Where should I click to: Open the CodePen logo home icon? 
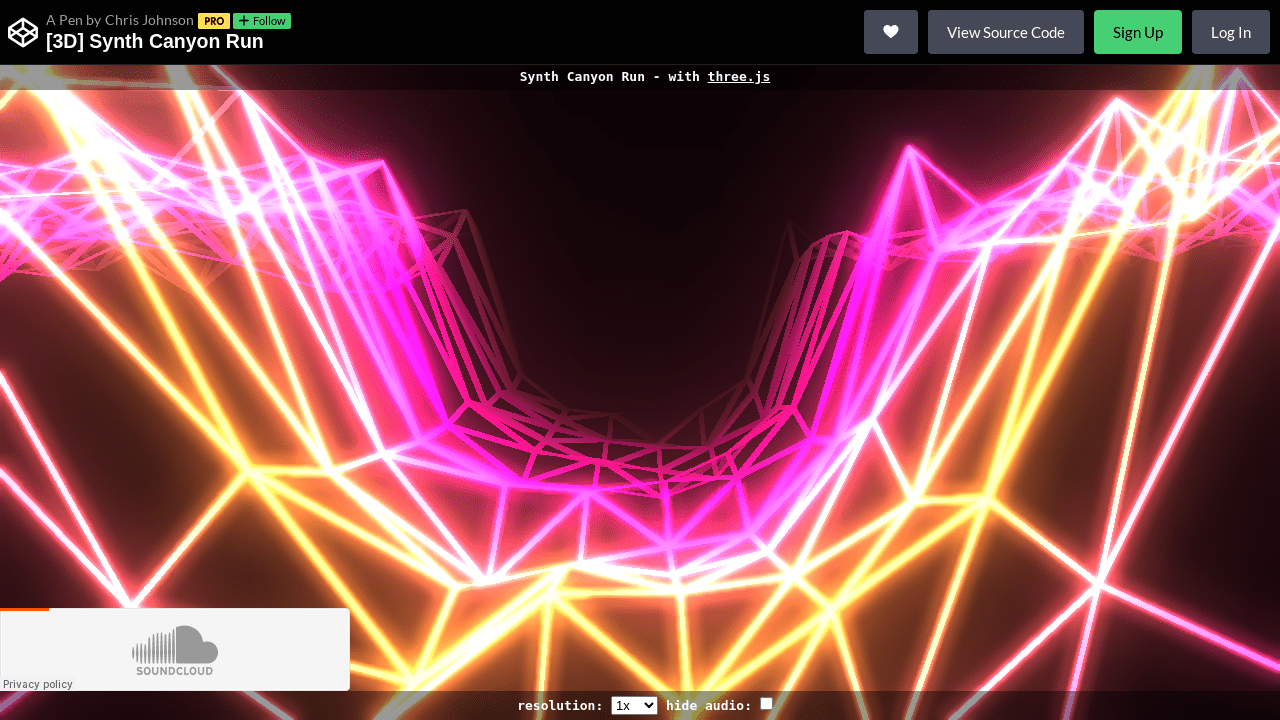23,32
